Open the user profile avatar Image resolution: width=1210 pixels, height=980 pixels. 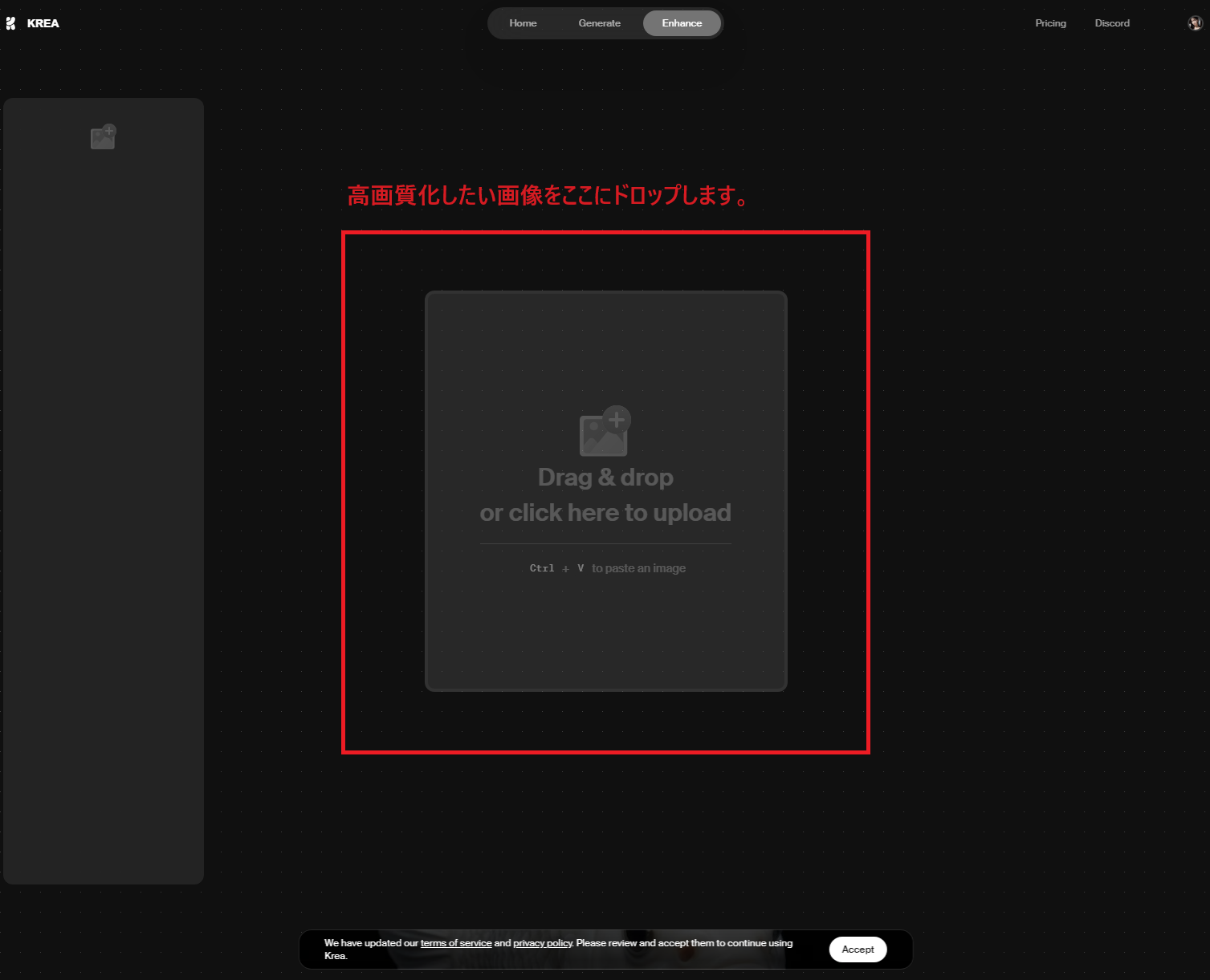[x=1195, y=23]
